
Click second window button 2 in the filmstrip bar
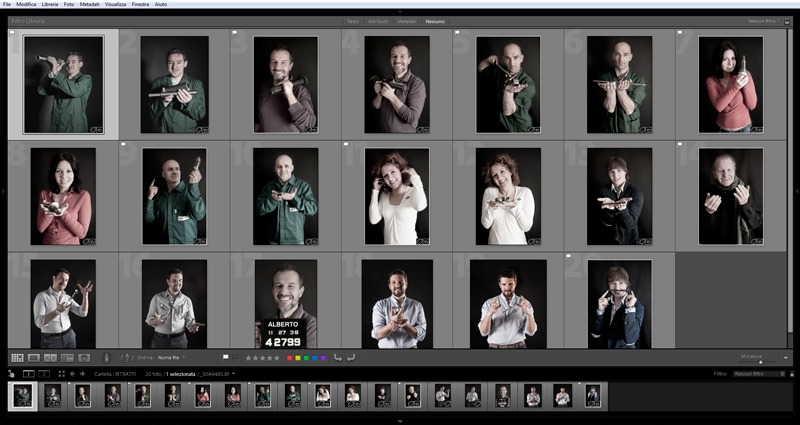(x=44, y=373)
